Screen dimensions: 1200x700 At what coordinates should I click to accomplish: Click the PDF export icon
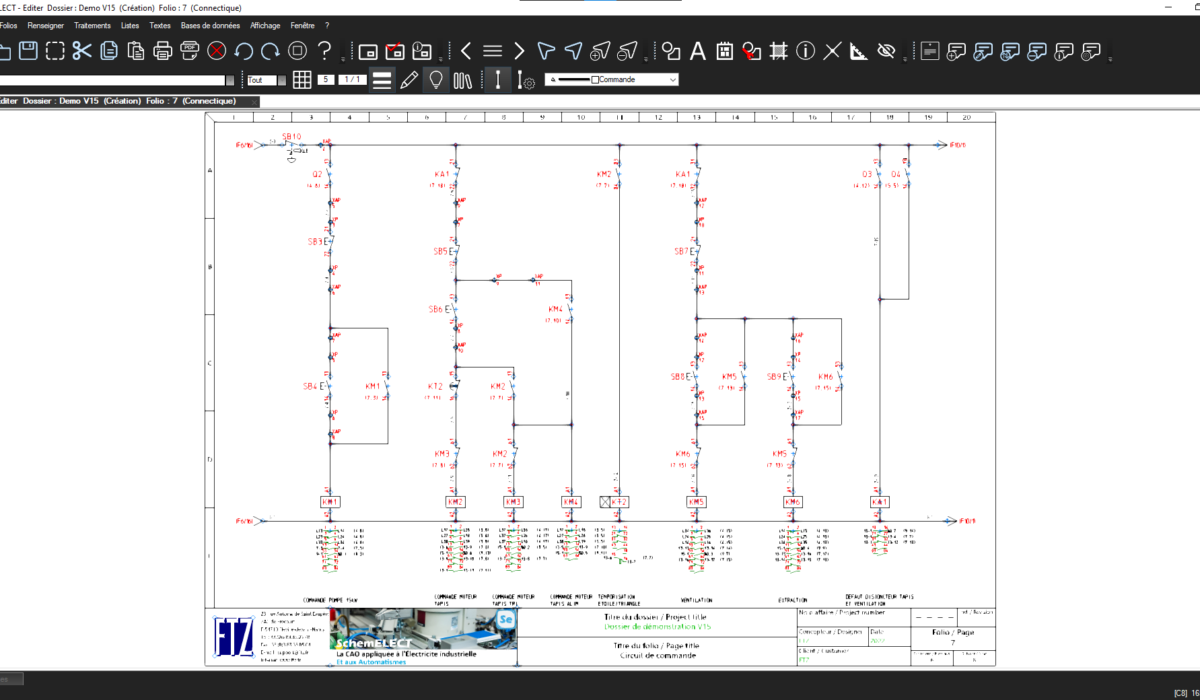click(190, 50)
